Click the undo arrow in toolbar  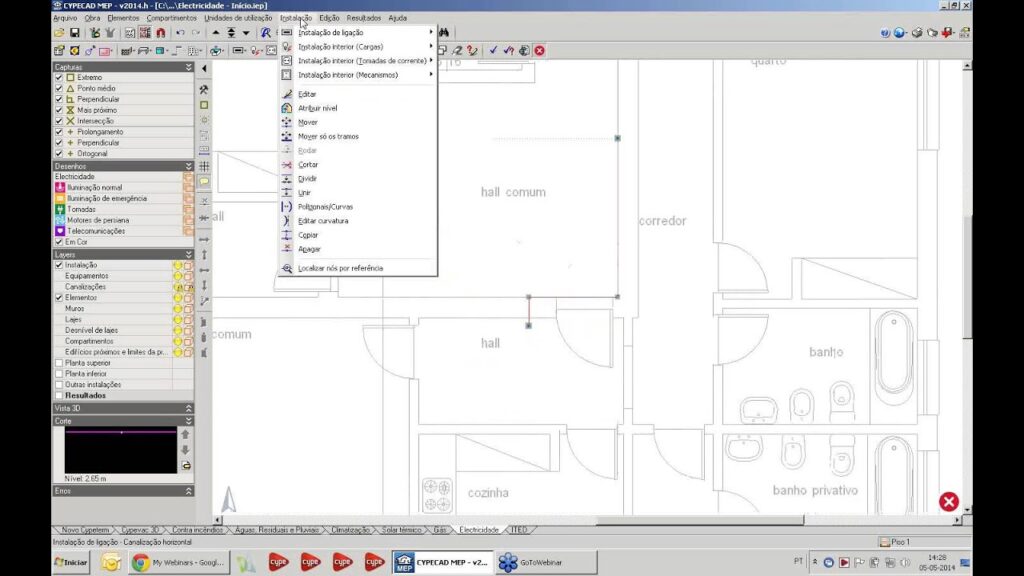180,33
